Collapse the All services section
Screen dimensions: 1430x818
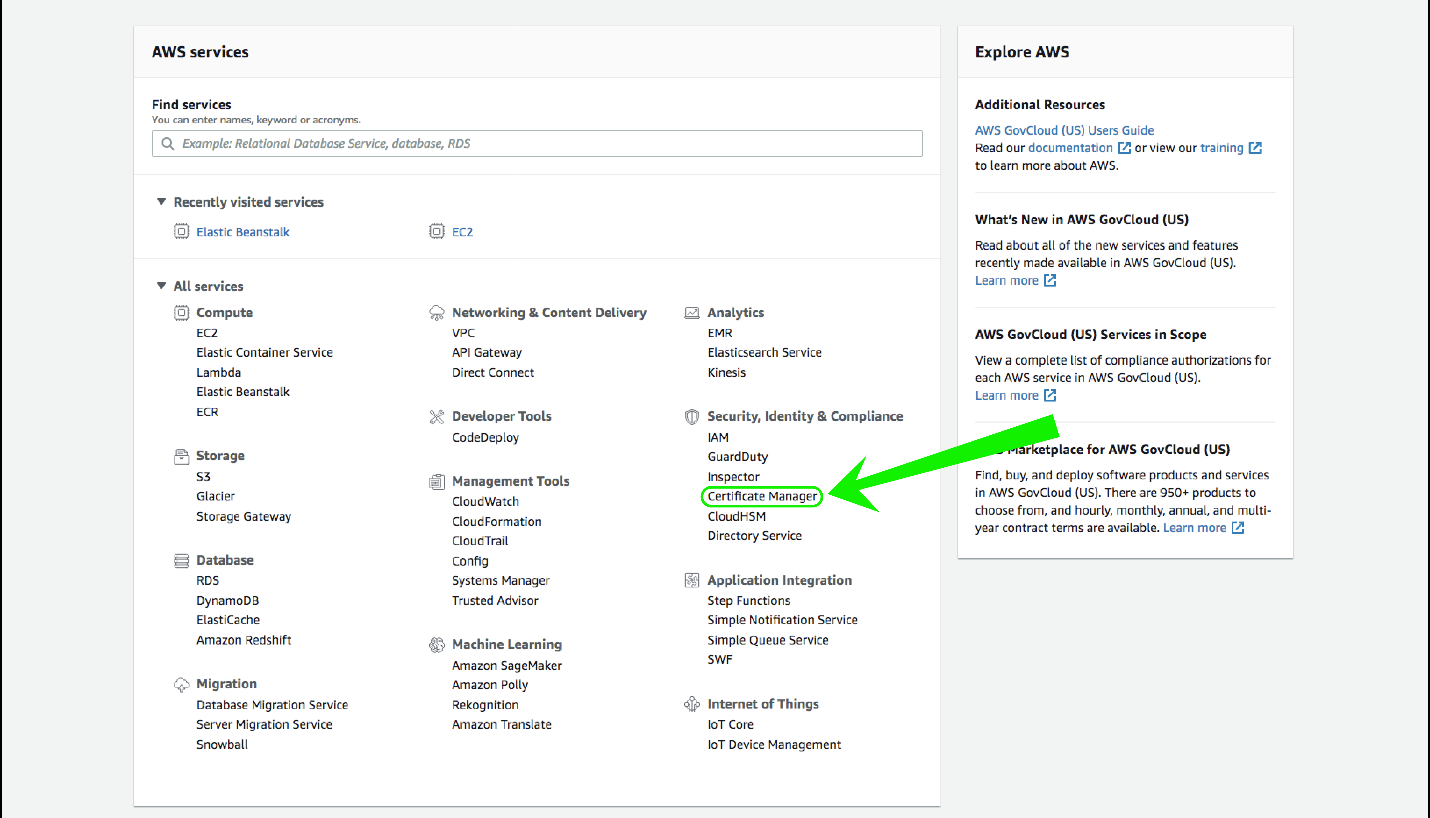[161, 286]
